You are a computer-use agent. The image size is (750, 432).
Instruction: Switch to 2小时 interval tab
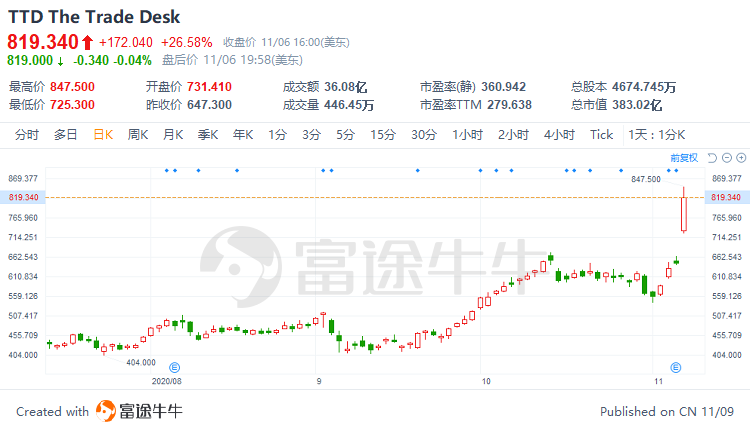pyautogui.click(x=513, y=135)
